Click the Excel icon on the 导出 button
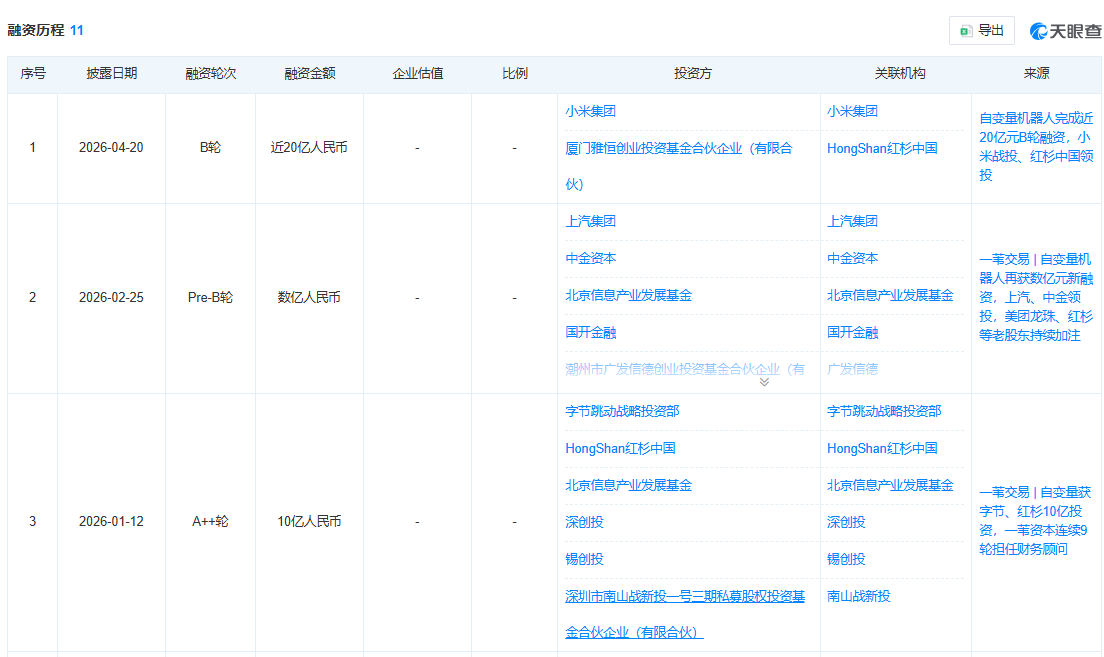Screen dimensions: 1104x657 (x=965, y=31)
